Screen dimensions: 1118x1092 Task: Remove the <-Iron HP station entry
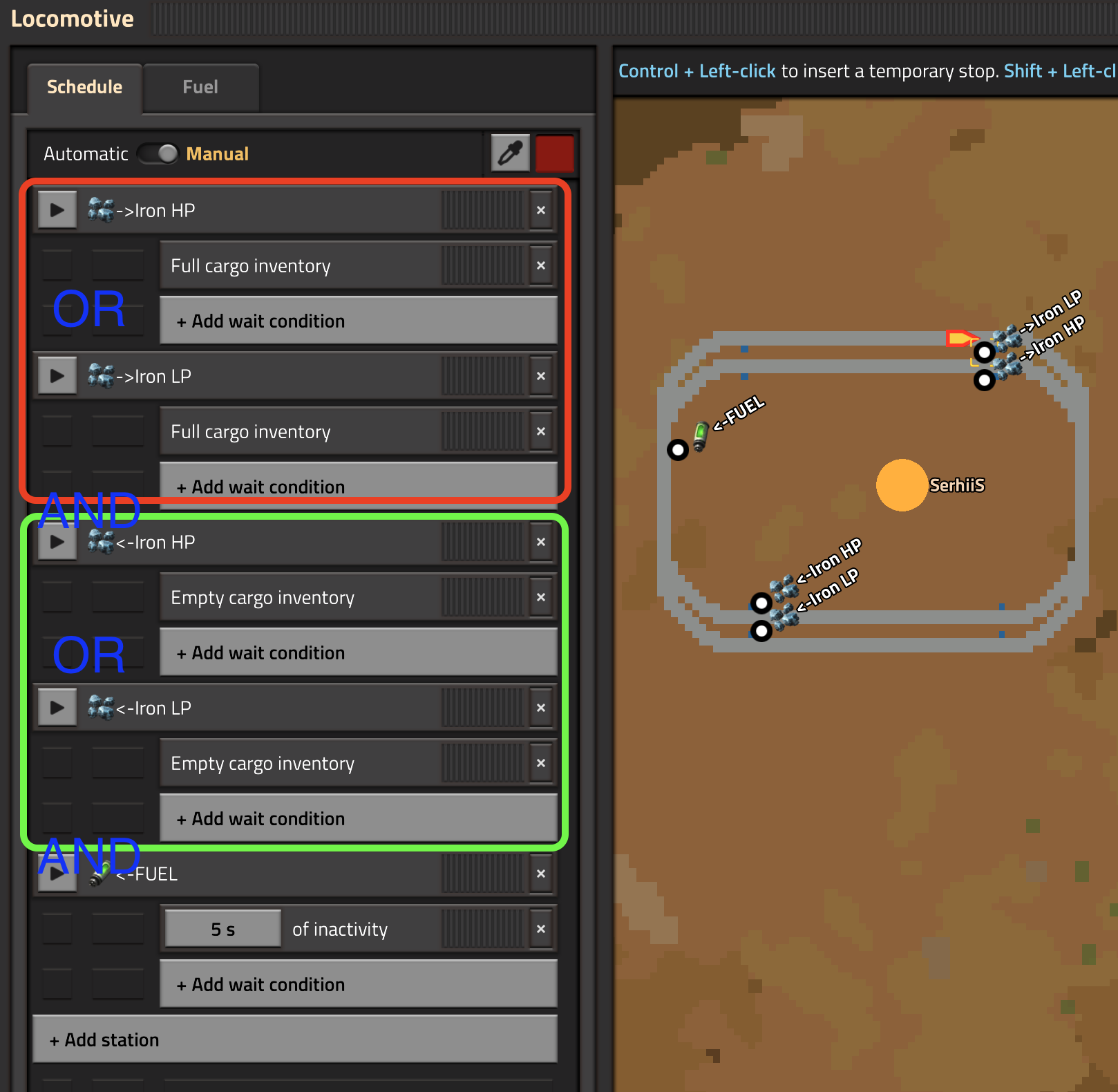541,542
